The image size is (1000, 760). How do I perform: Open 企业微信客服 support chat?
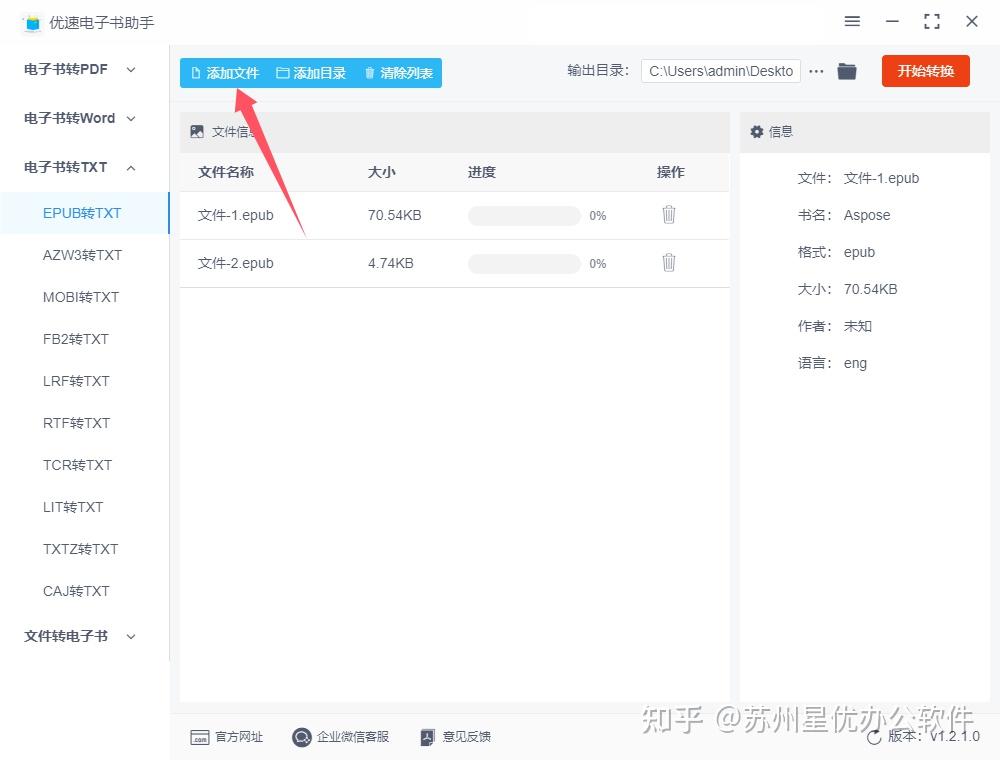tap(341, 737)
